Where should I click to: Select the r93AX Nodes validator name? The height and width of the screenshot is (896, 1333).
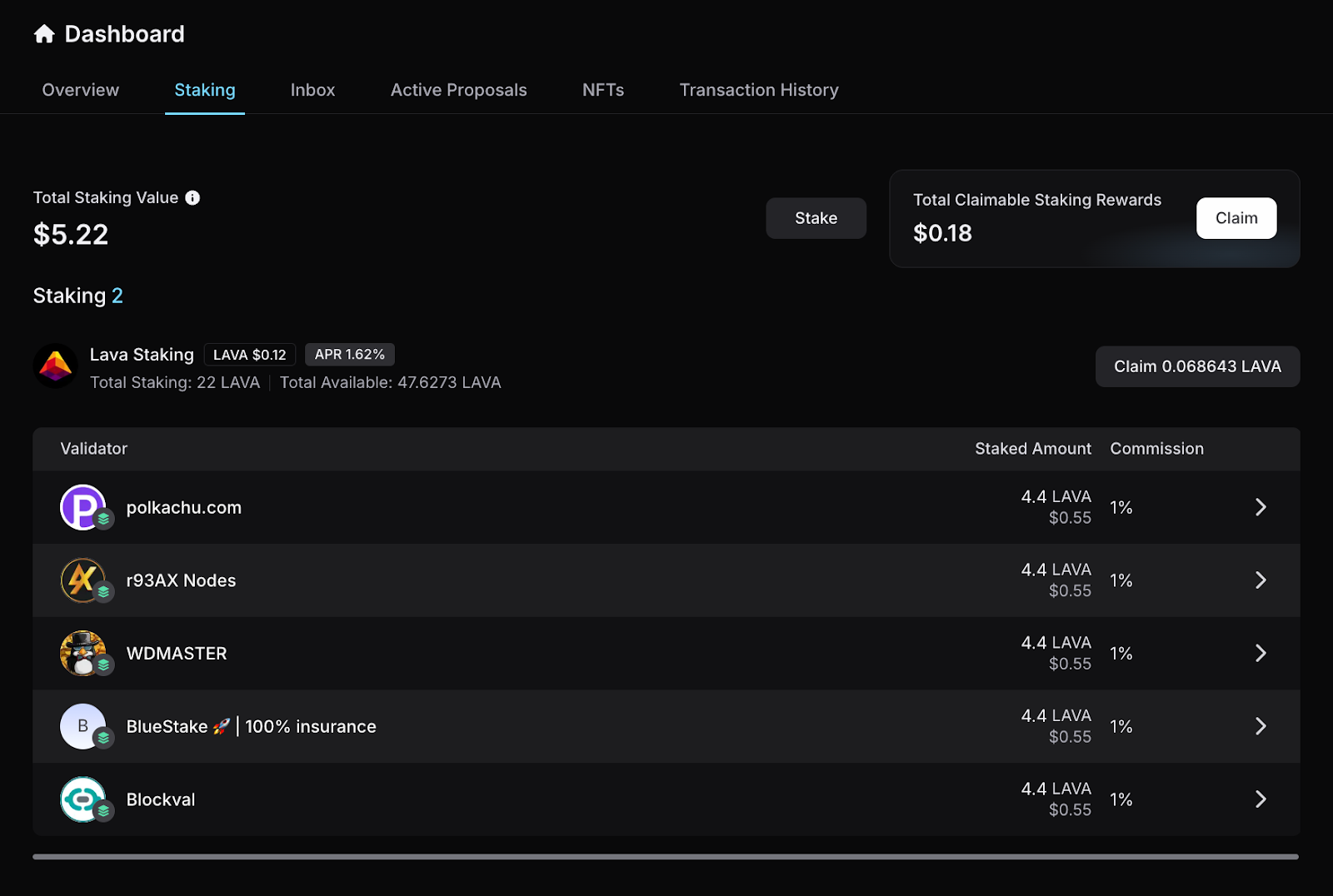coord(182,580)
